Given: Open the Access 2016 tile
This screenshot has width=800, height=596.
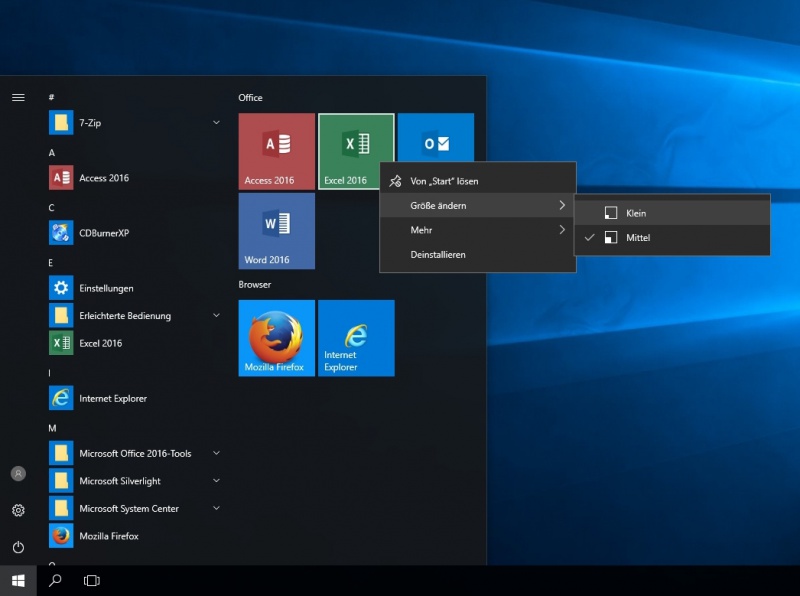Looking at the screenshot, I should click(x=277, y=151).
